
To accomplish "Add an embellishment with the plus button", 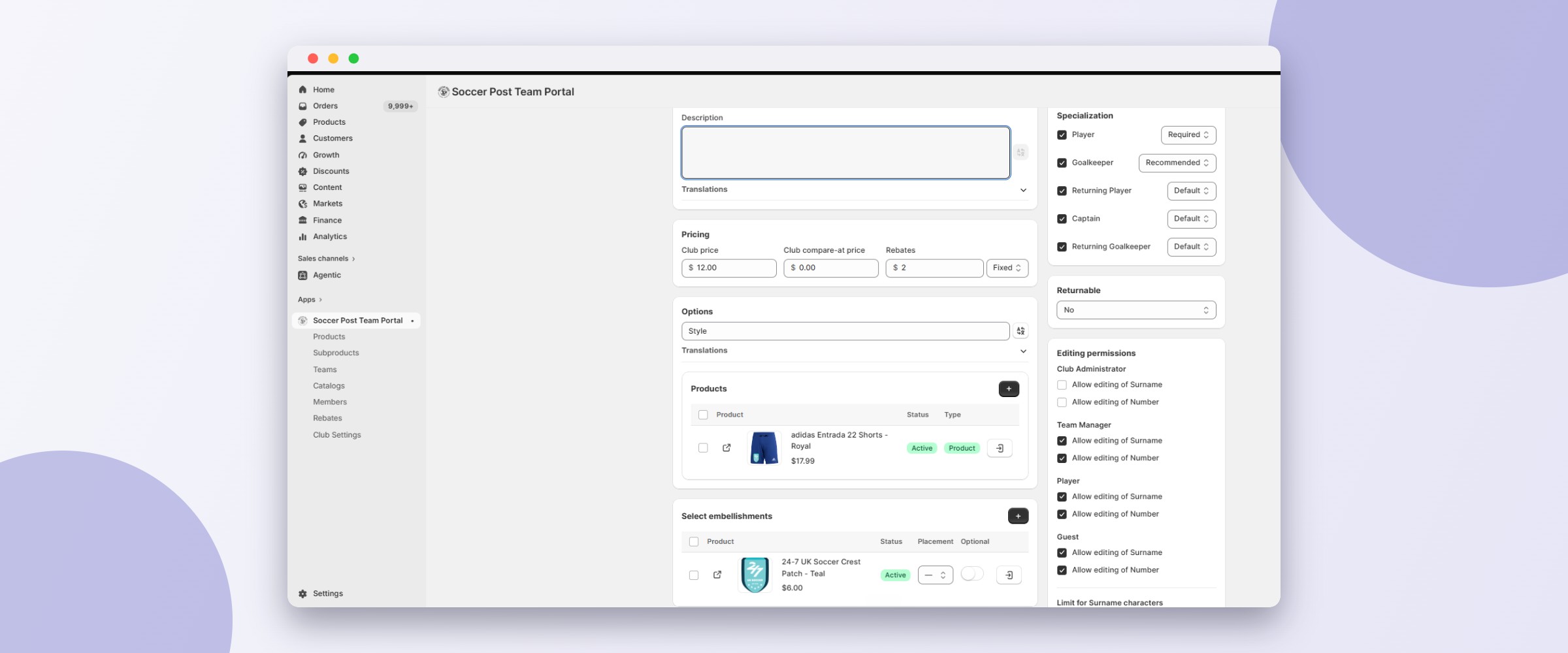I will (x=1018, y=516).
